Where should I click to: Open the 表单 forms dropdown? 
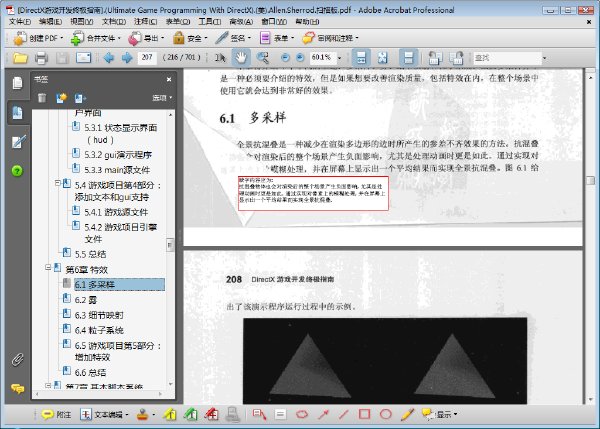(277, 38)
